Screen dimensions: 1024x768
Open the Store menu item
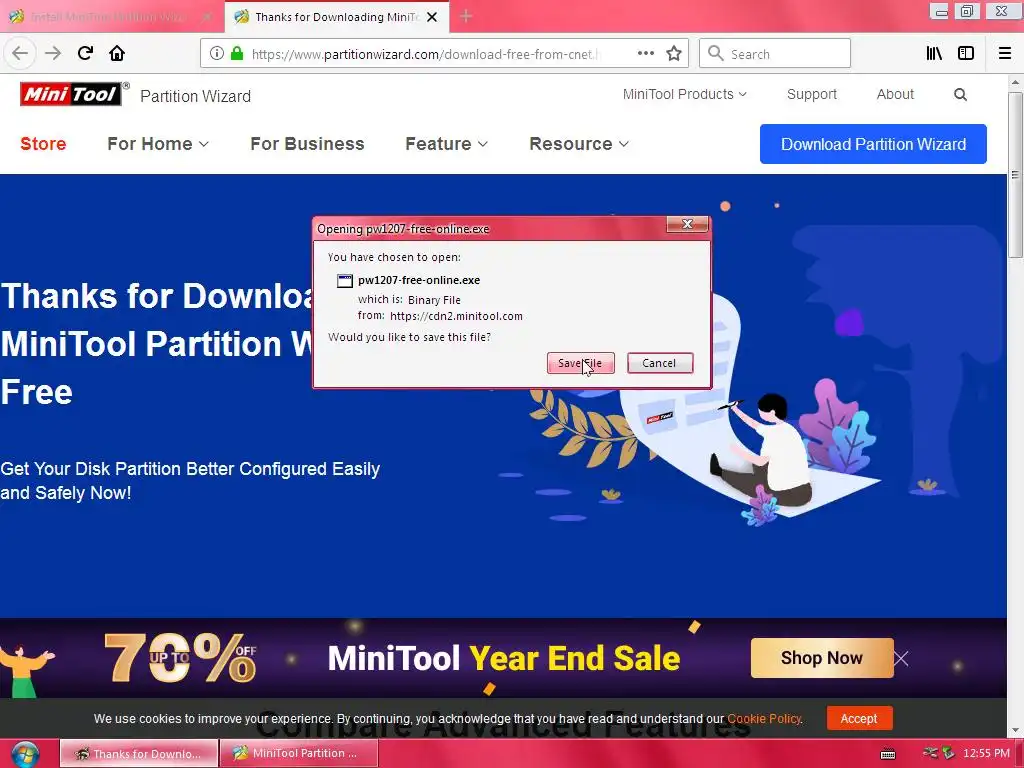pyautogui.click(x=43, y=144)
